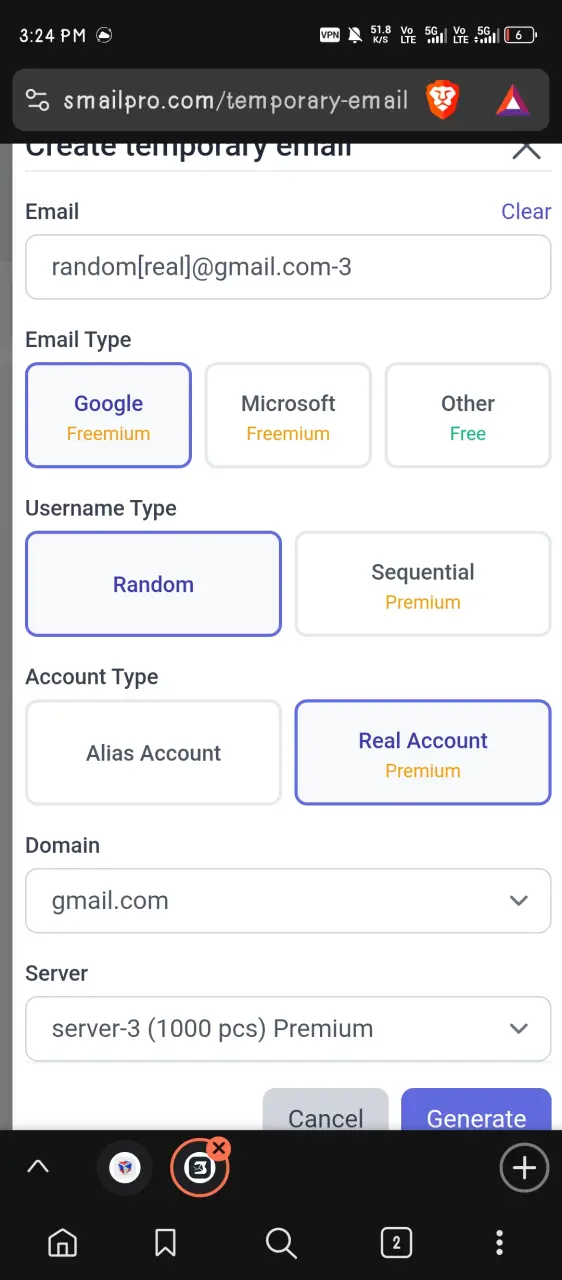Open bookmarks icon in bottom bar
Screen dimensions: 562x1280
(x=166, y=1243)
